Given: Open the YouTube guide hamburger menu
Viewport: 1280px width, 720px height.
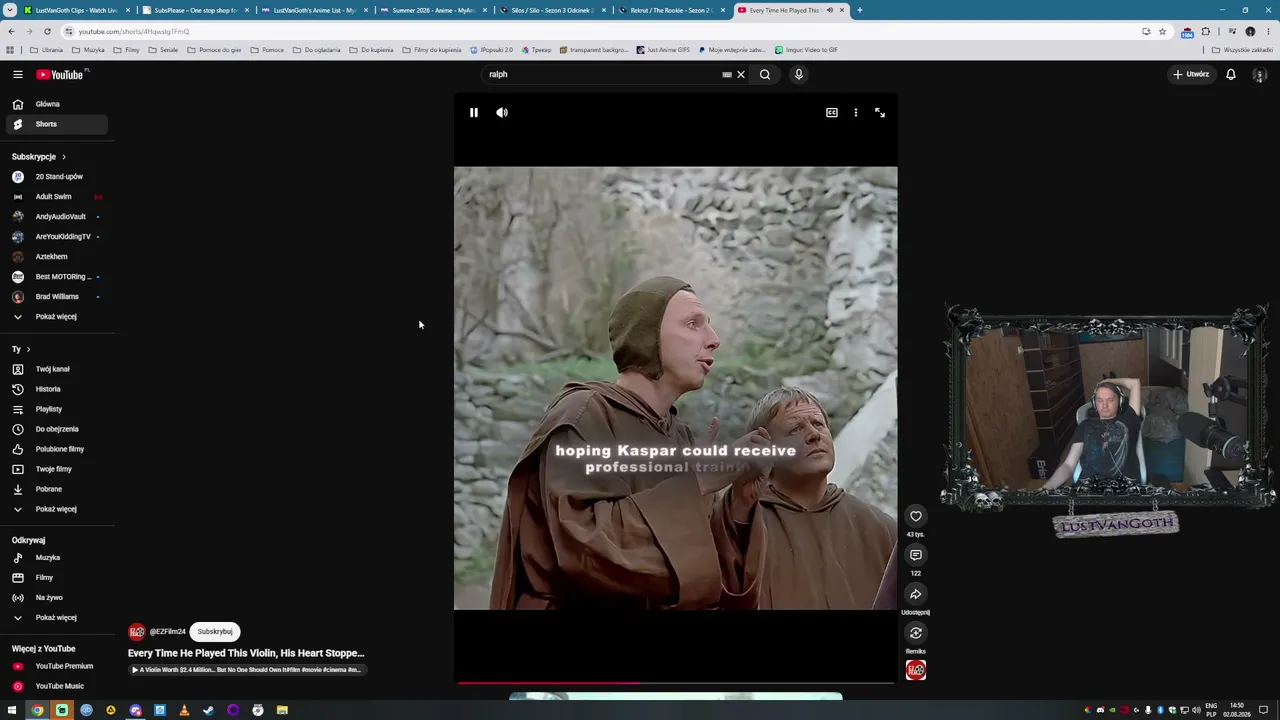Looking at the screenshot, I should pos(17,74).
